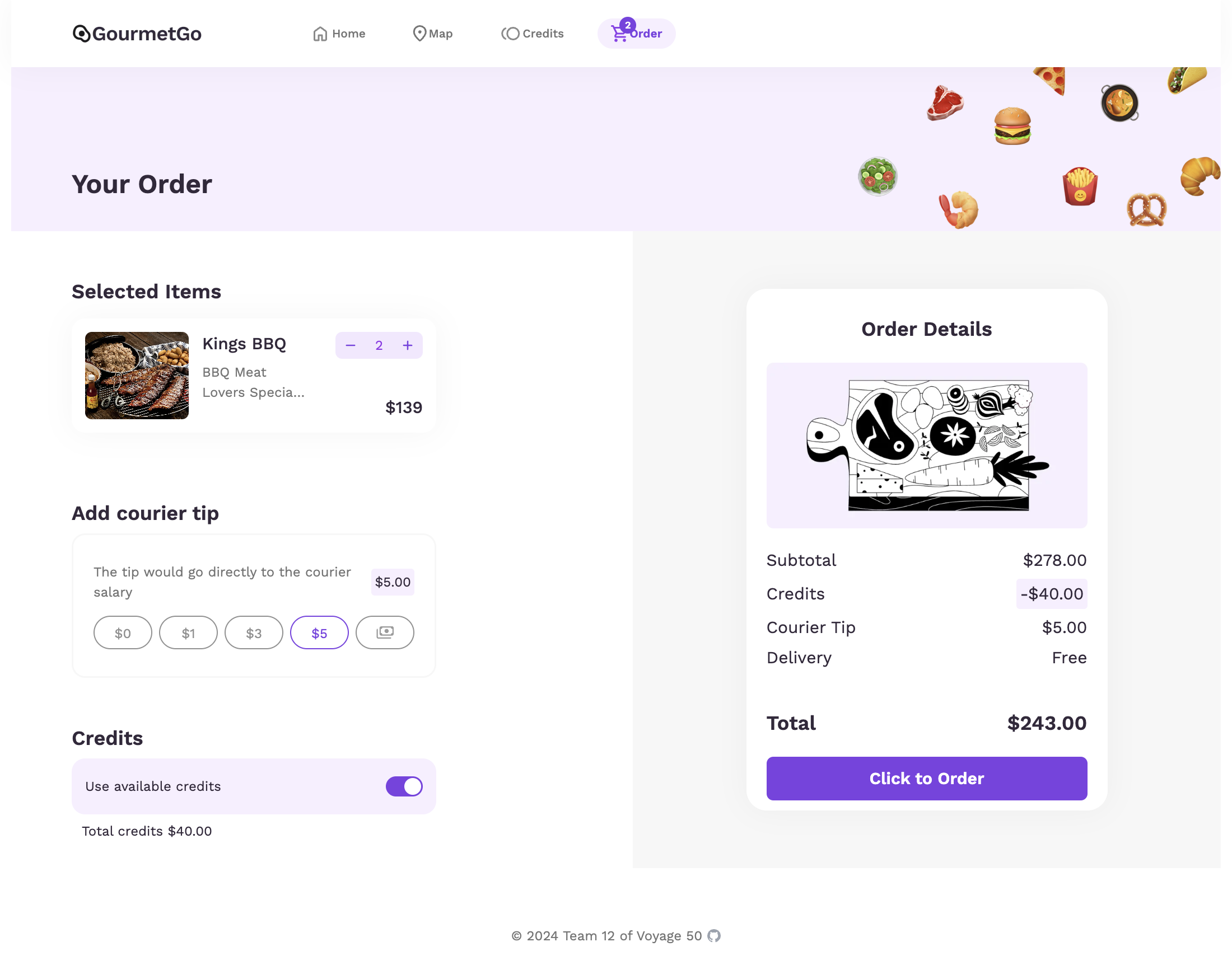Toggle the Use available credits switch
Viewport: 1232px width, 956px height.
tap(405, 786)
